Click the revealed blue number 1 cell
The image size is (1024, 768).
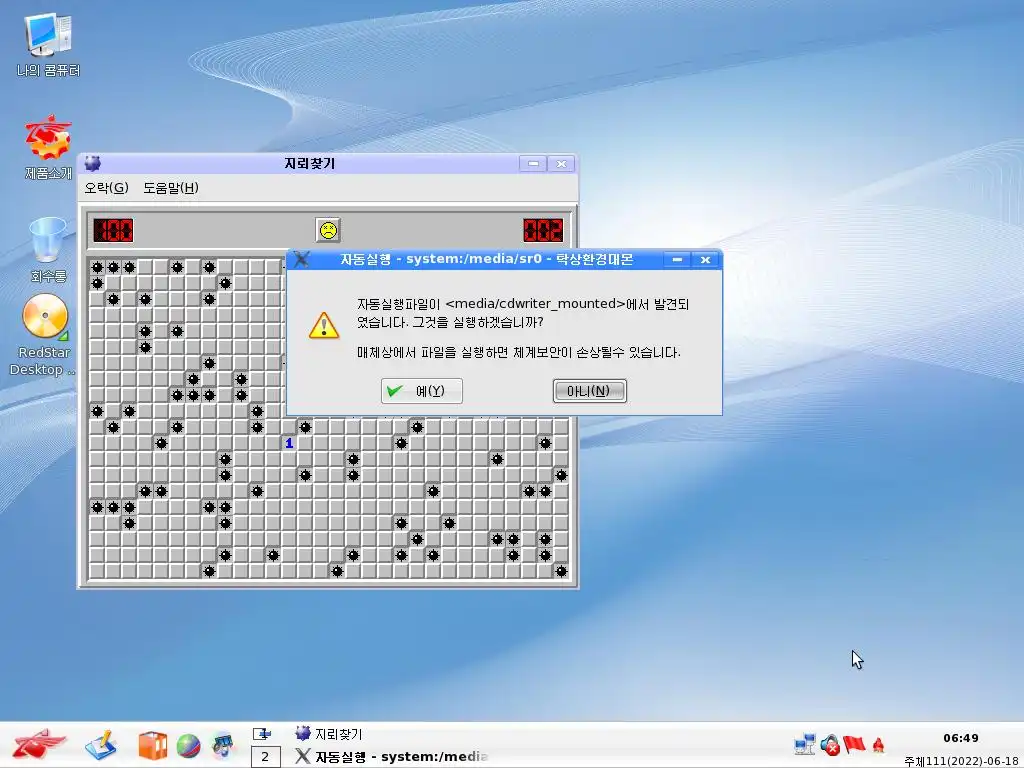click(289, 443)
